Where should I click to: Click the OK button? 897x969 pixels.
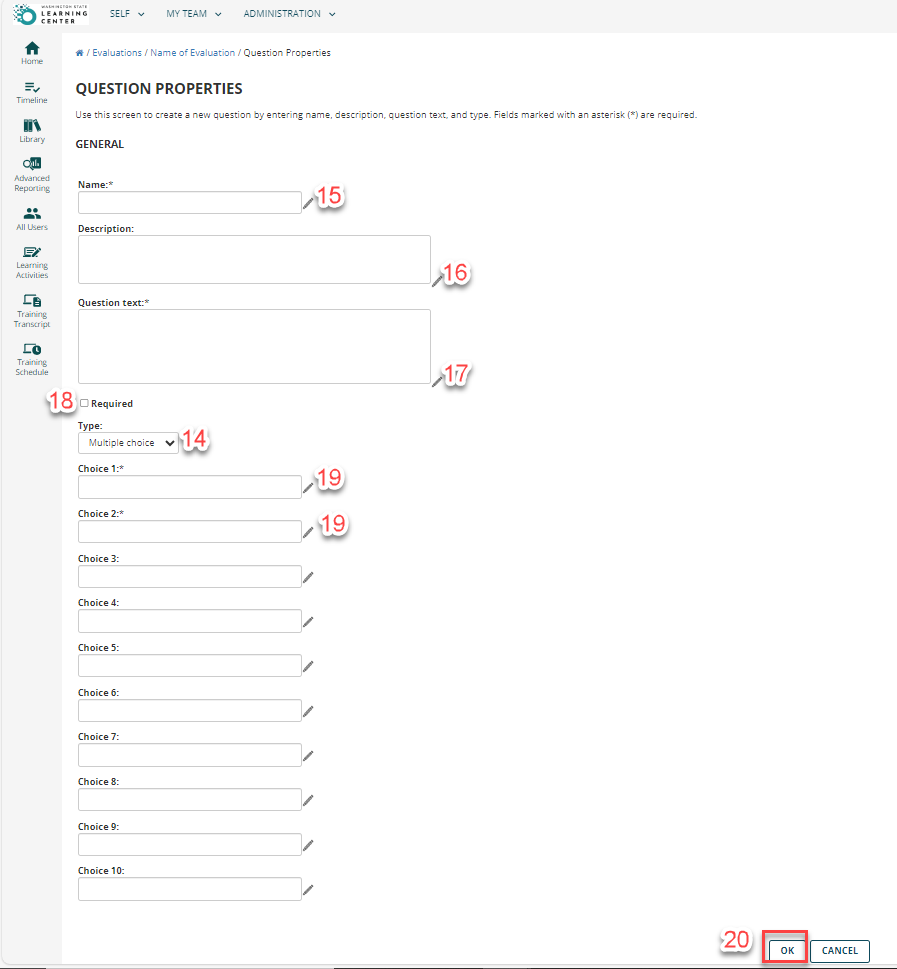pyautogui.click(x=787, y=950)
